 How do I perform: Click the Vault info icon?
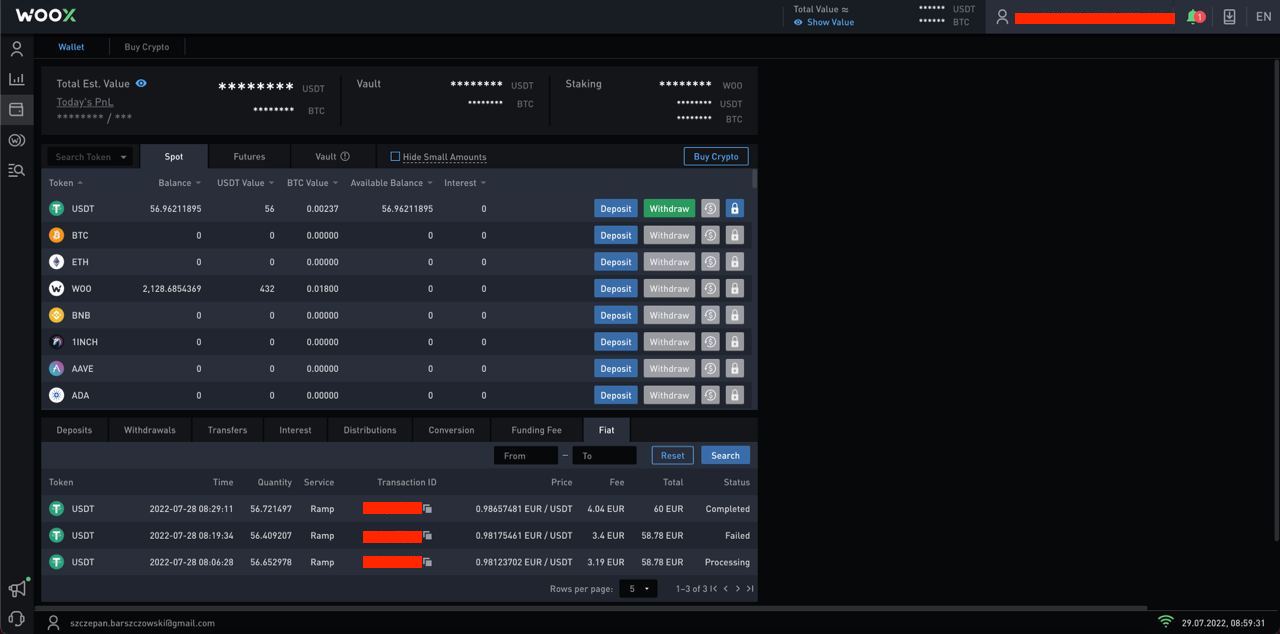tap(345, 157)
